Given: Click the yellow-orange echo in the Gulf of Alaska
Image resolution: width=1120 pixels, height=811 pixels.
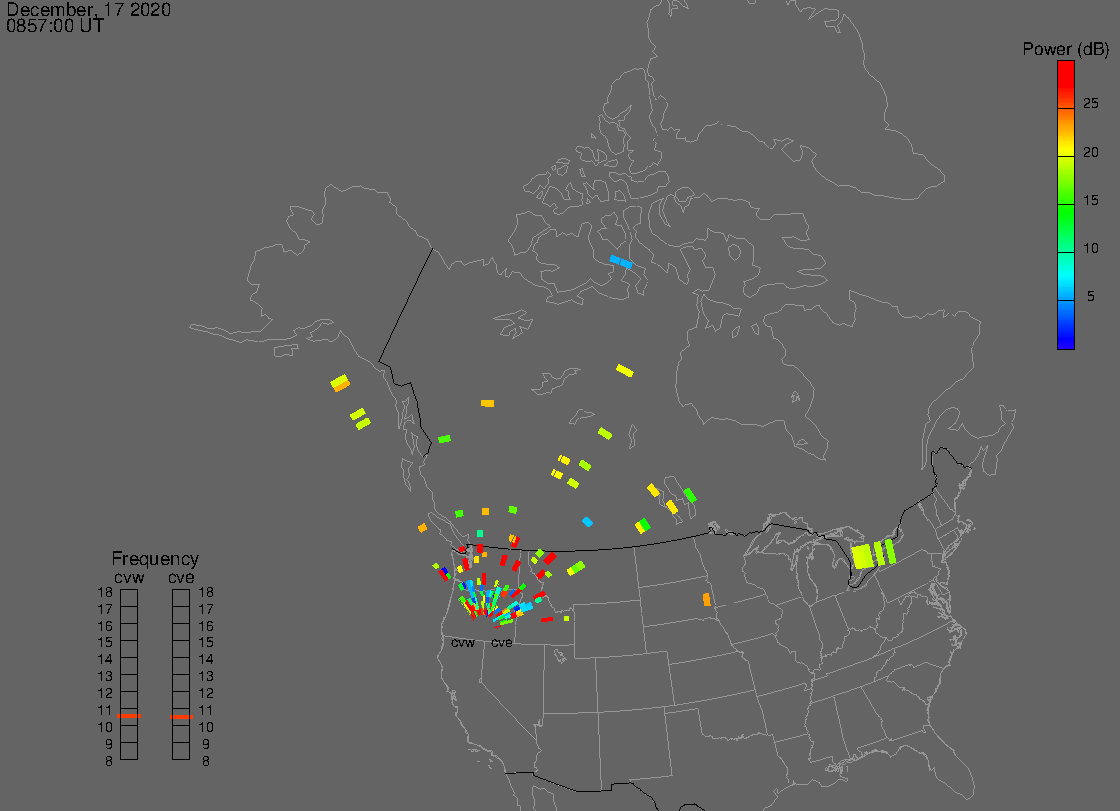Looking at the screenshot, I should click(x=340, y=383).
